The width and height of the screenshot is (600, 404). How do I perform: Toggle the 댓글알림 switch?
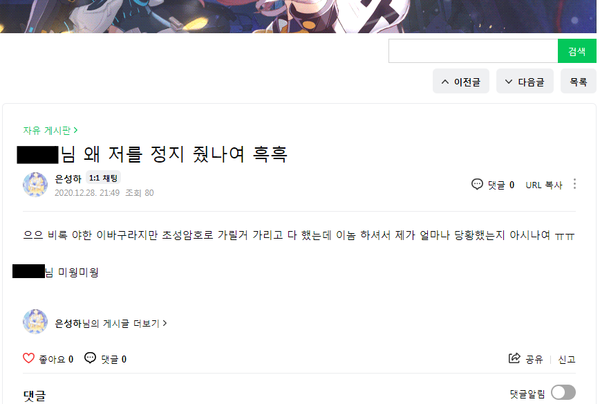tap(563, 393)
